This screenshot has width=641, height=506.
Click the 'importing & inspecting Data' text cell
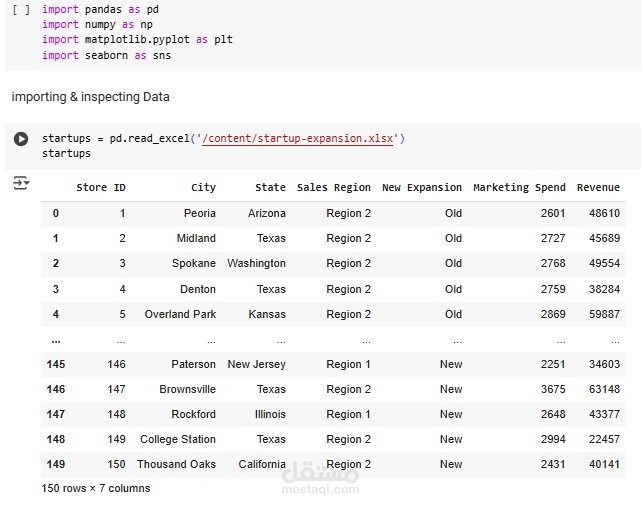[x=90, y=97]
